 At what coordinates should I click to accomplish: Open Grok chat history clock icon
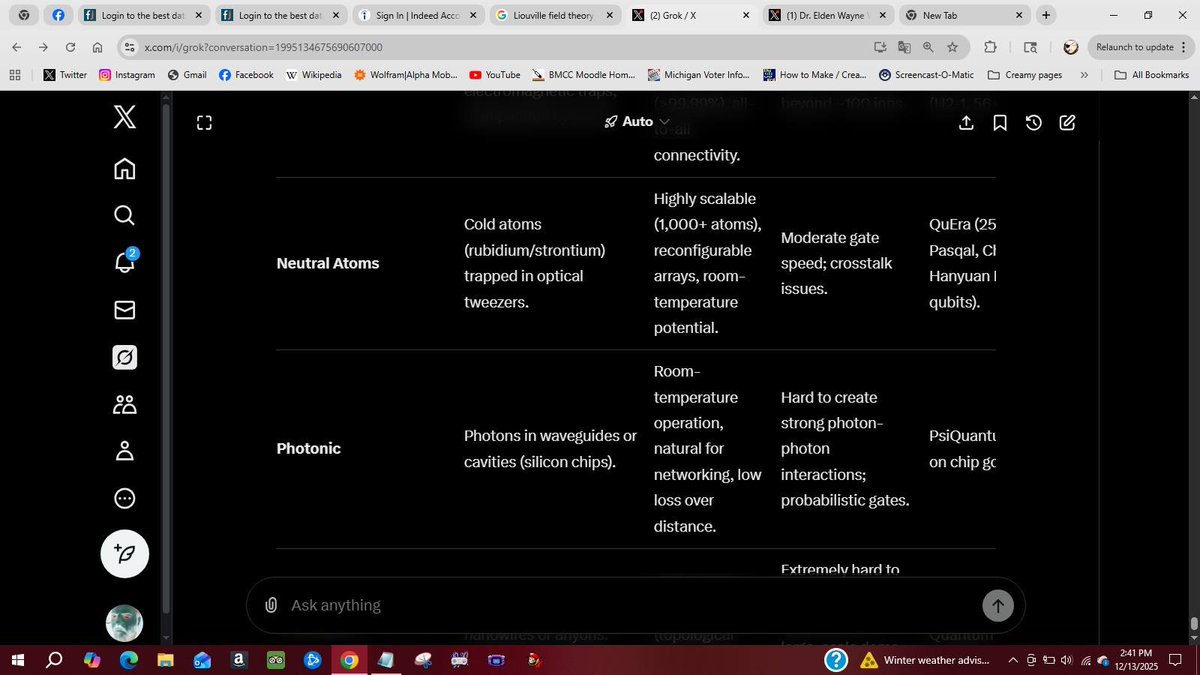click(x=1034, y=123)
